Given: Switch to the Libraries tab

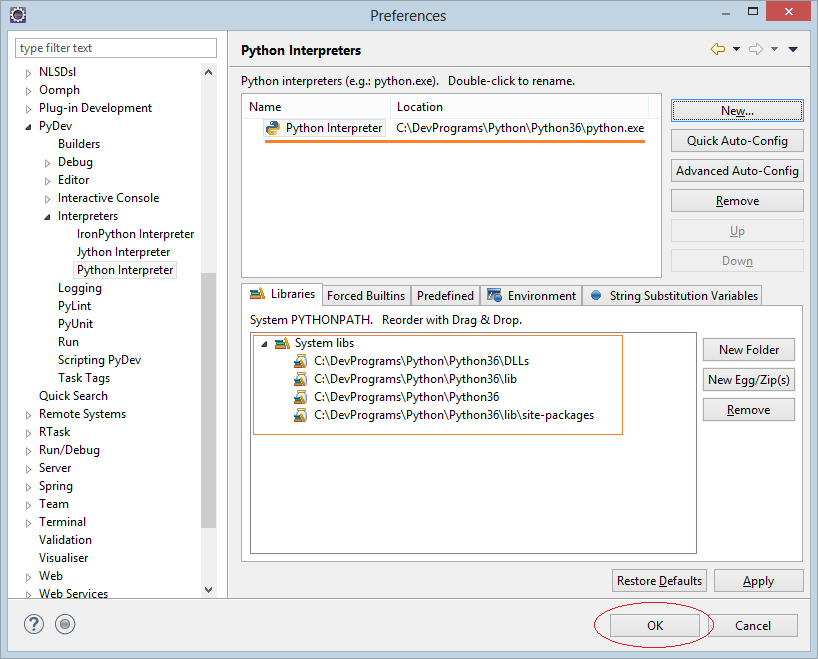Looking at the screenshot, I should coord(282,294).
